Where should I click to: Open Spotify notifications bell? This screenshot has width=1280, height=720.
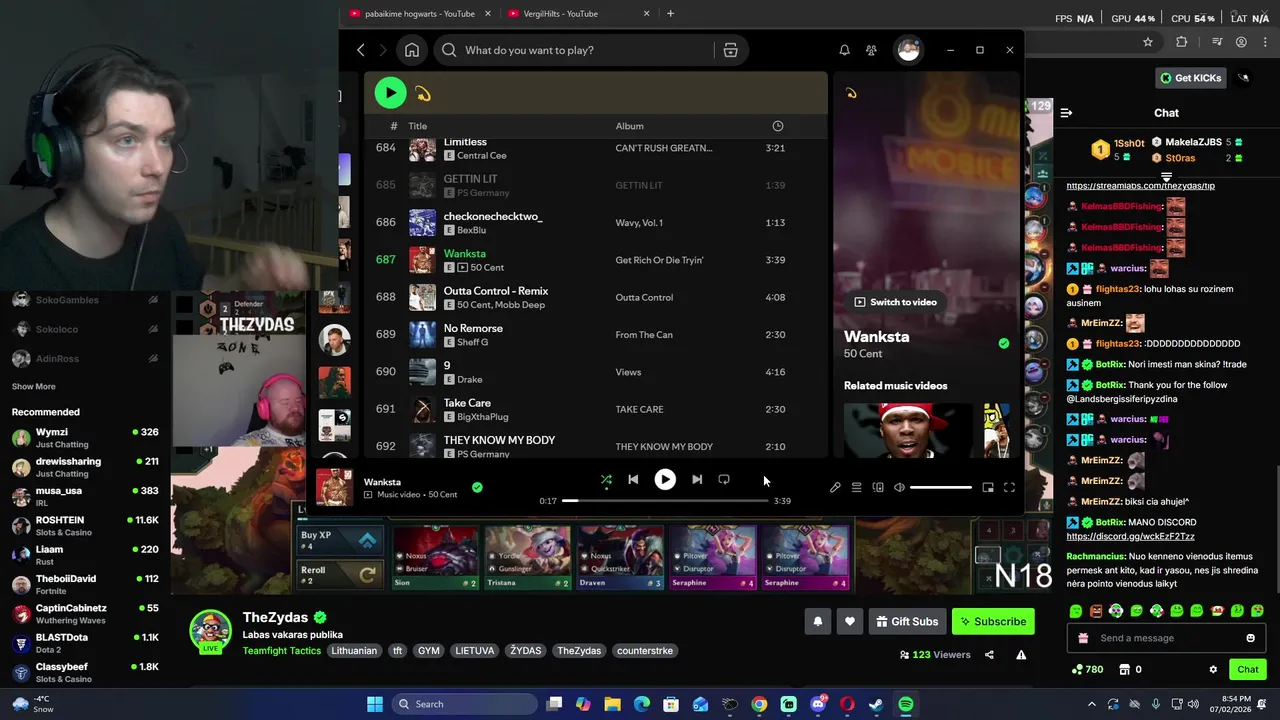(844, 50)
